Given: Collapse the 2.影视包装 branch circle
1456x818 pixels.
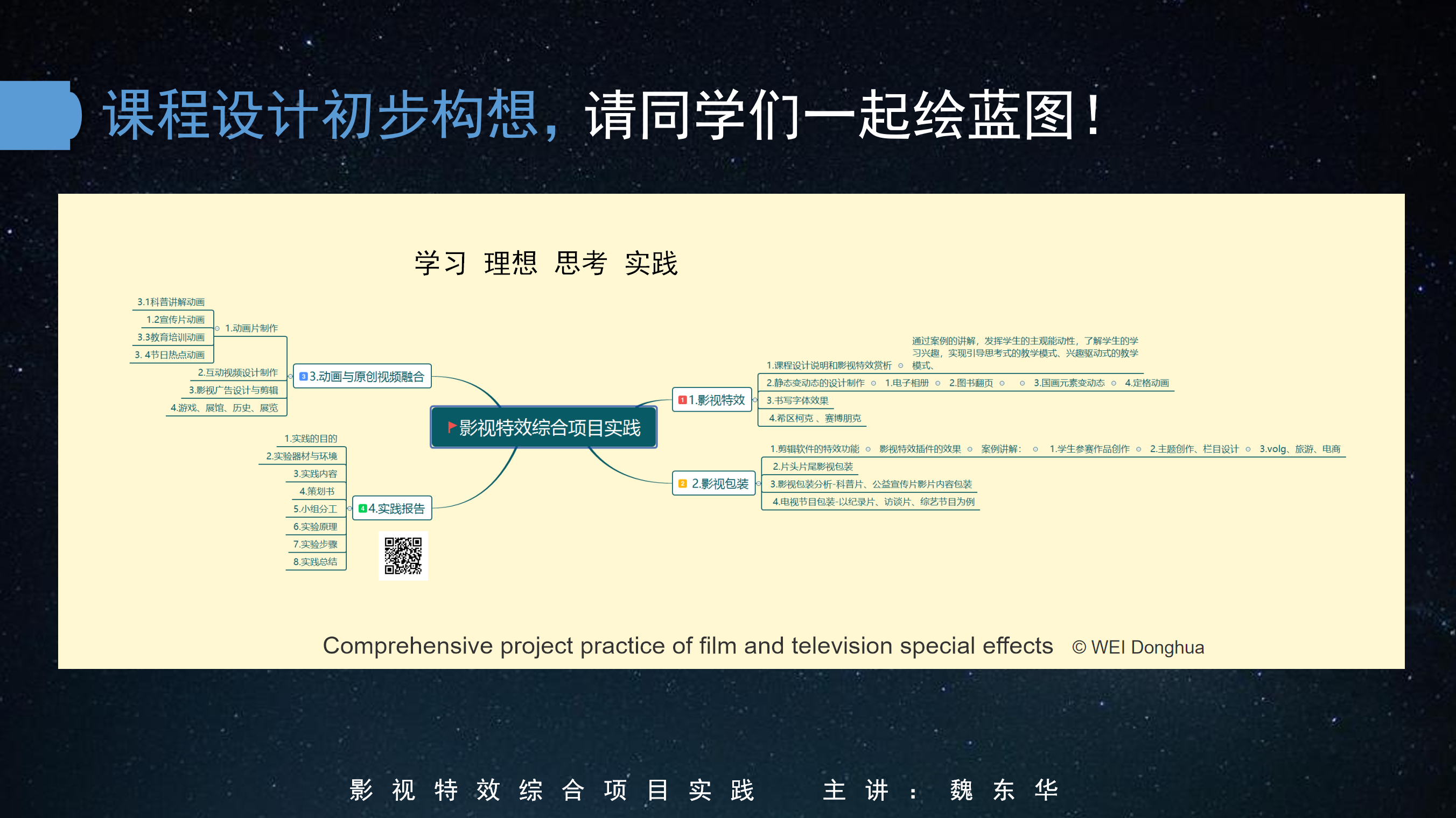Looking at the screenshot, I should [759, 484].
